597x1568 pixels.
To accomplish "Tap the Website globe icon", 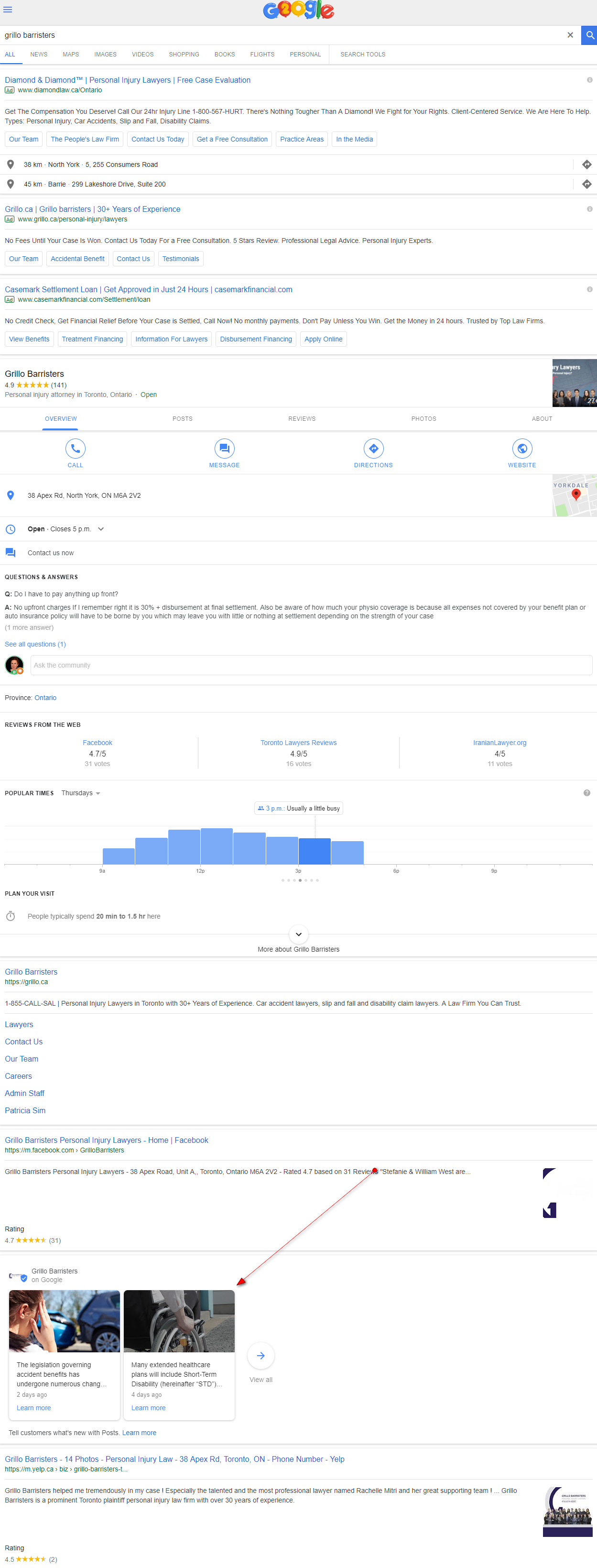I will pyautogui.click(x=522, y=449).
